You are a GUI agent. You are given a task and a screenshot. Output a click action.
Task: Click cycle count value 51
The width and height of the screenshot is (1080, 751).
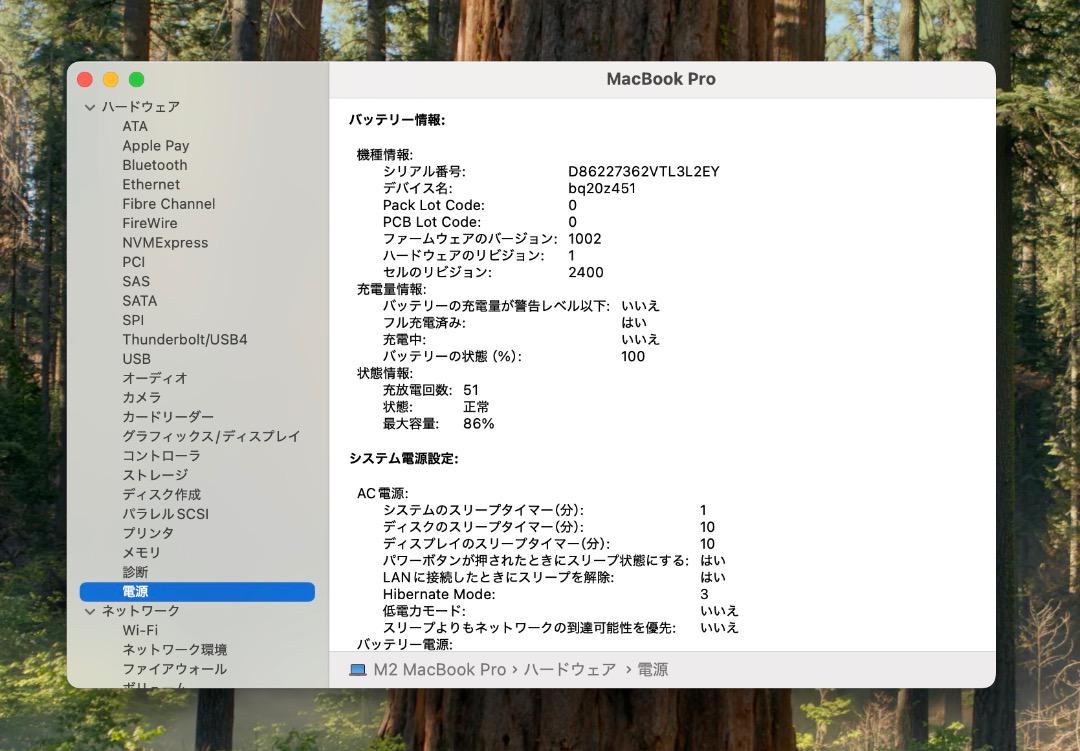471,390
